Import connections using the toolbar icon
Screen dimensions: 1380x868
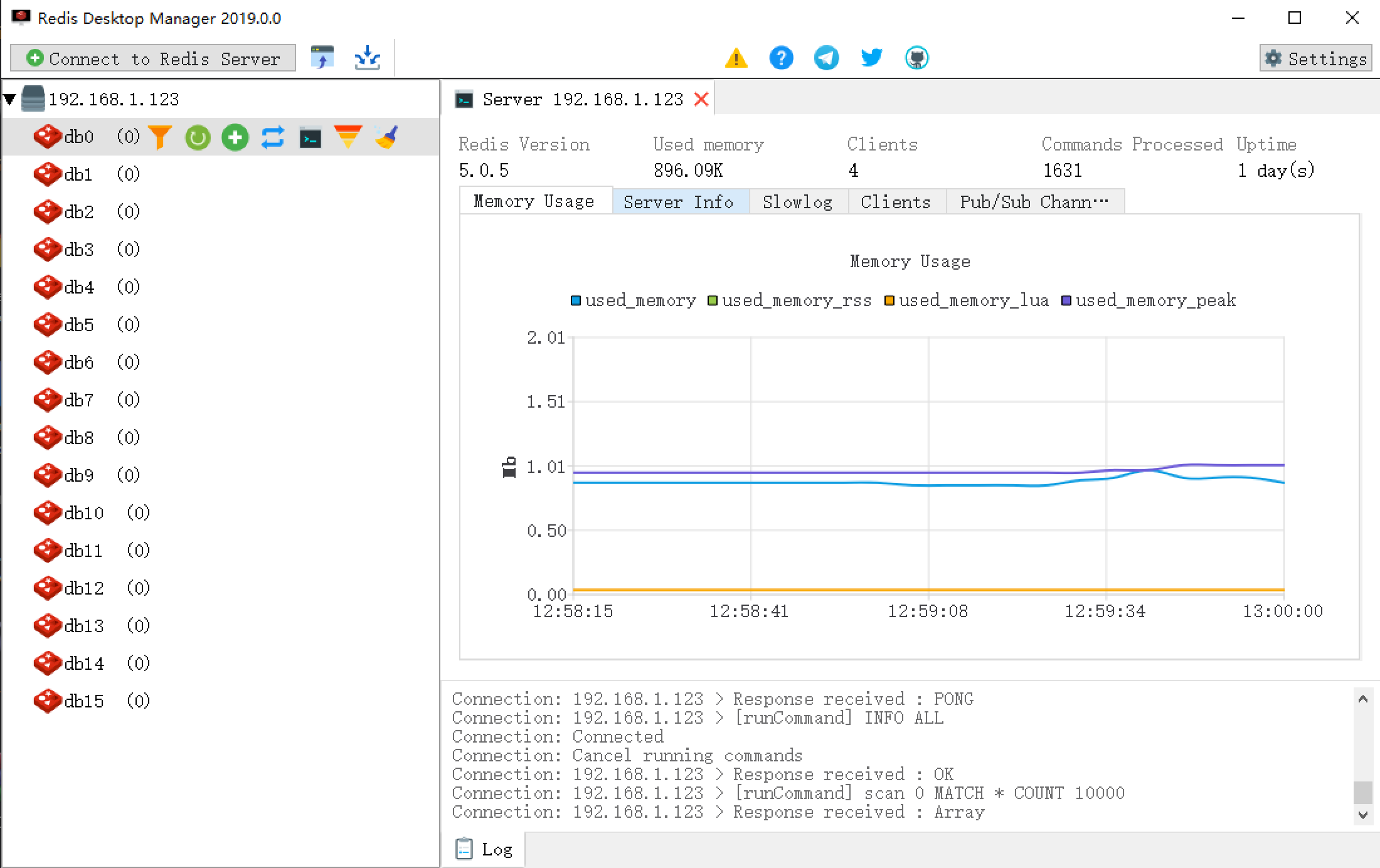coord(322,57)
